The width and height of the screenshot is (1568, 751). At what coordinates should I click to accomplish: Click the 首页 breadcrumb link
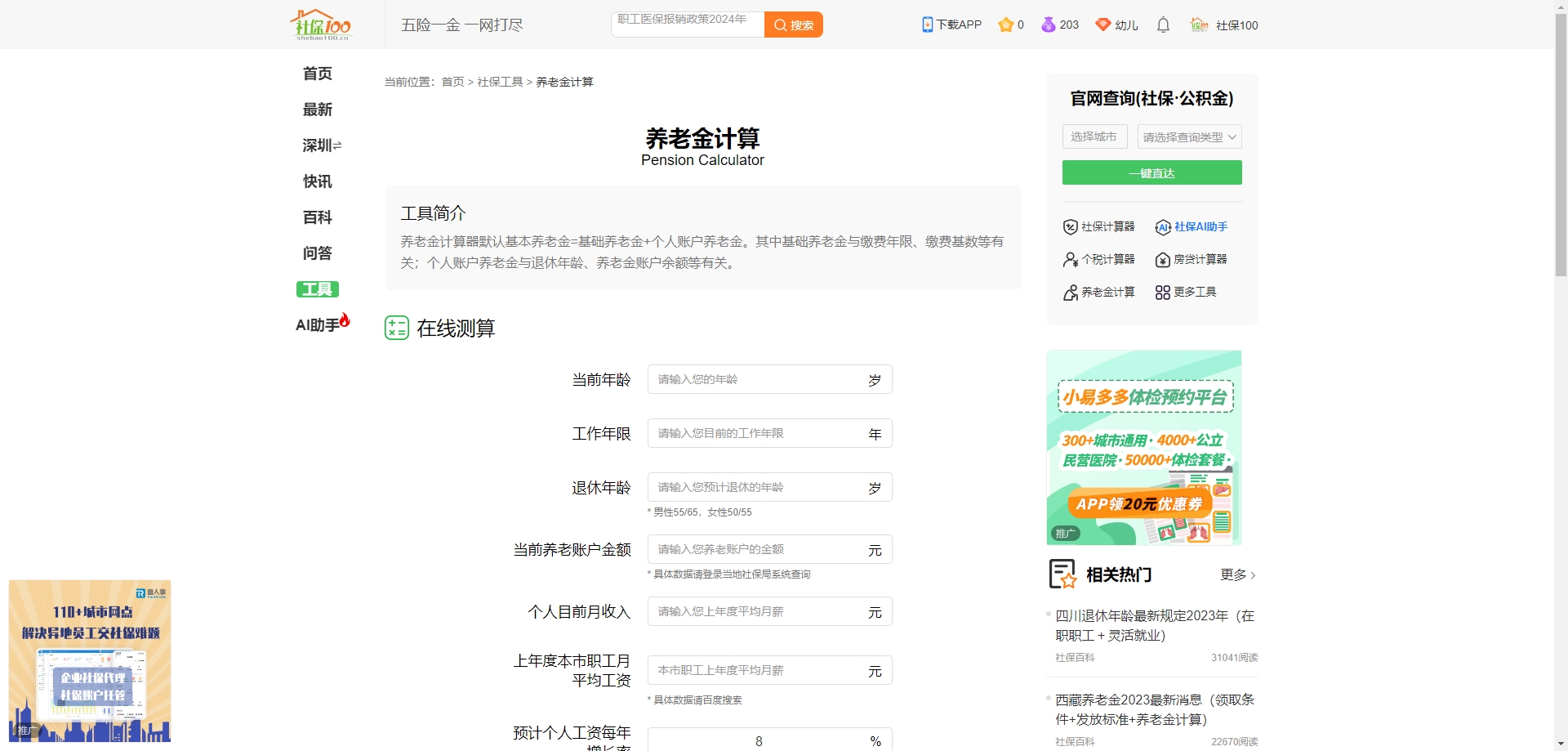pyautogui.click(x=452, y=82)
